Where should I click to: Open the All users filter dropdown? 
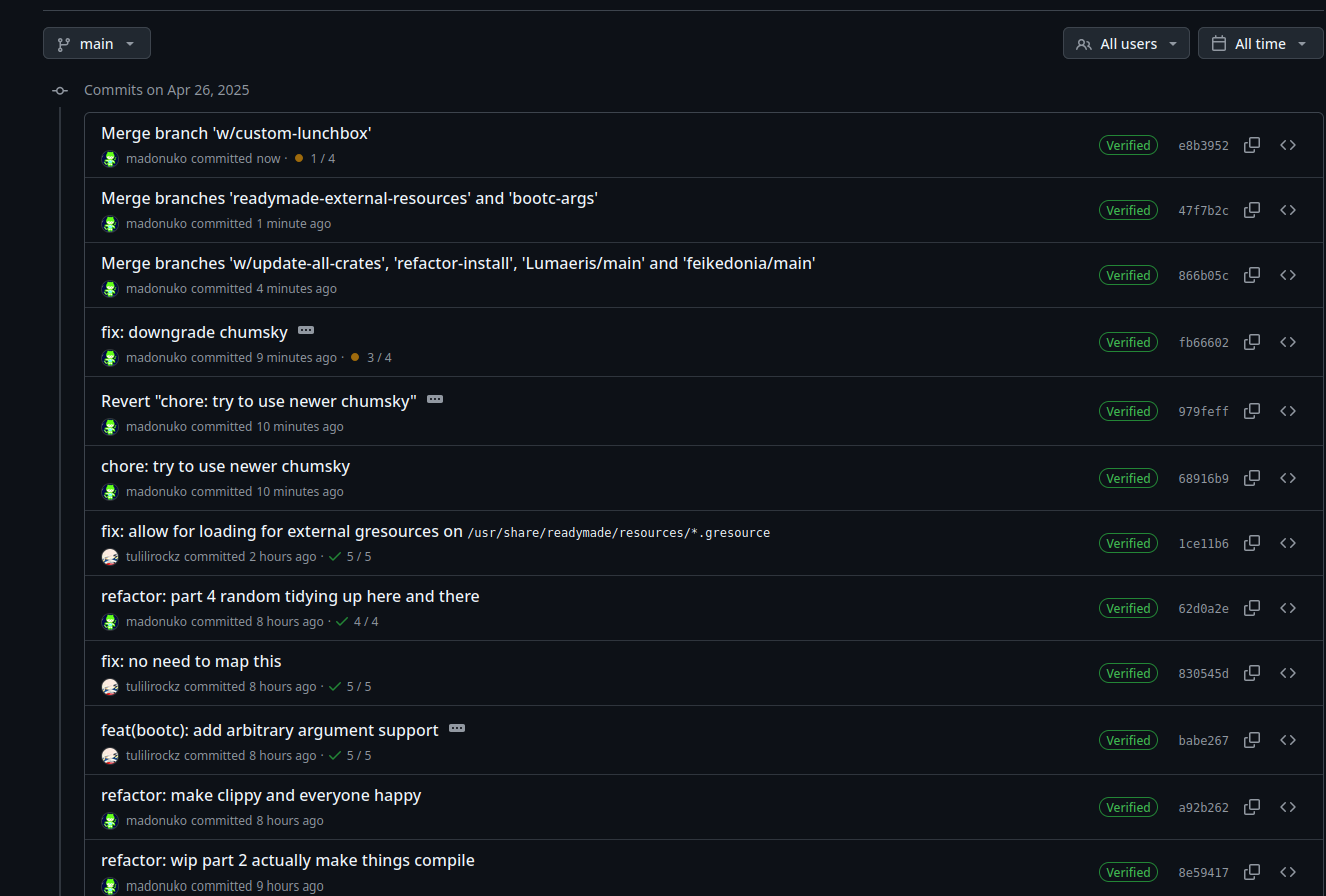1126,44
